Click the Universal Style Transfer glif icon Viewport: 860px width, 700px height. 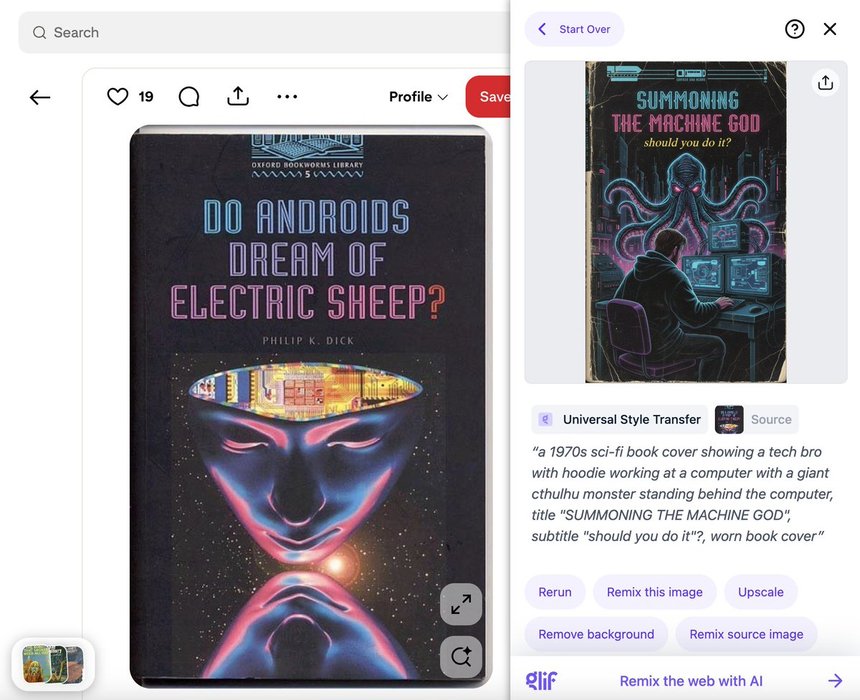(x=545, y=420)
